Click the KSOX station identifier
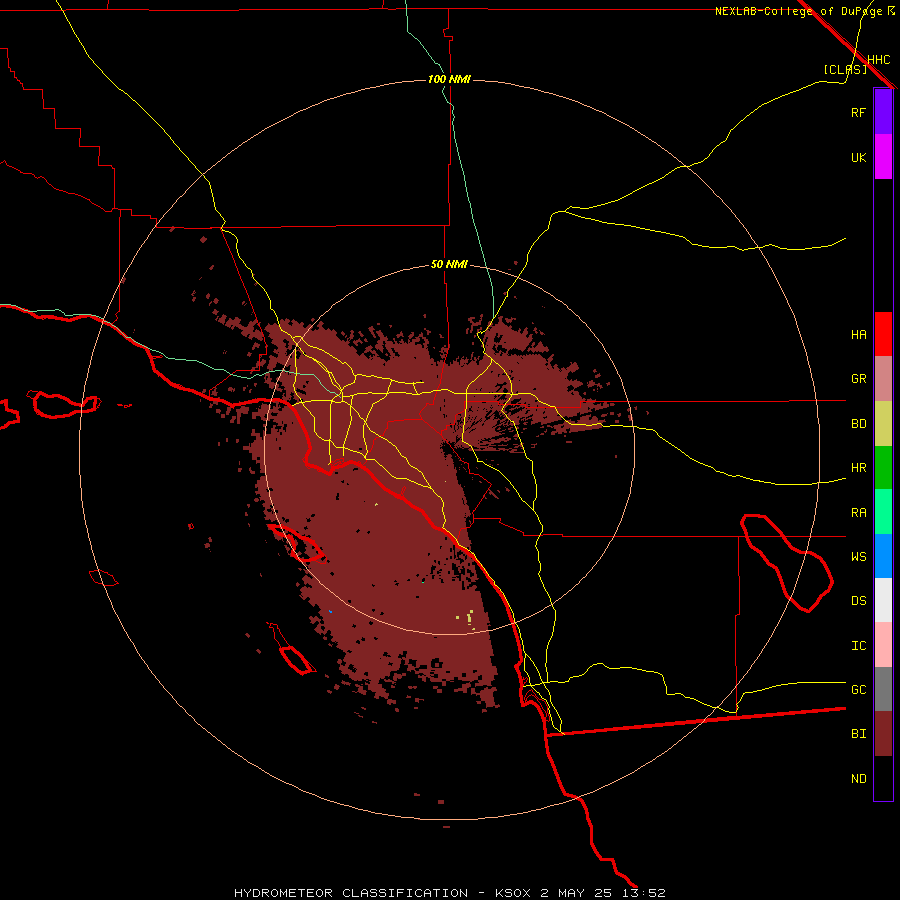Screen dimensions: 900x900 513,893
